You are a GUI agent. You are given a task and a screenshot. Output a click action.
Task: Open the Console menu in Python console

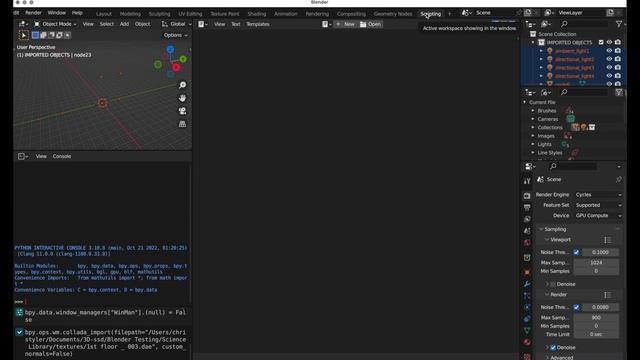[62, 156]
